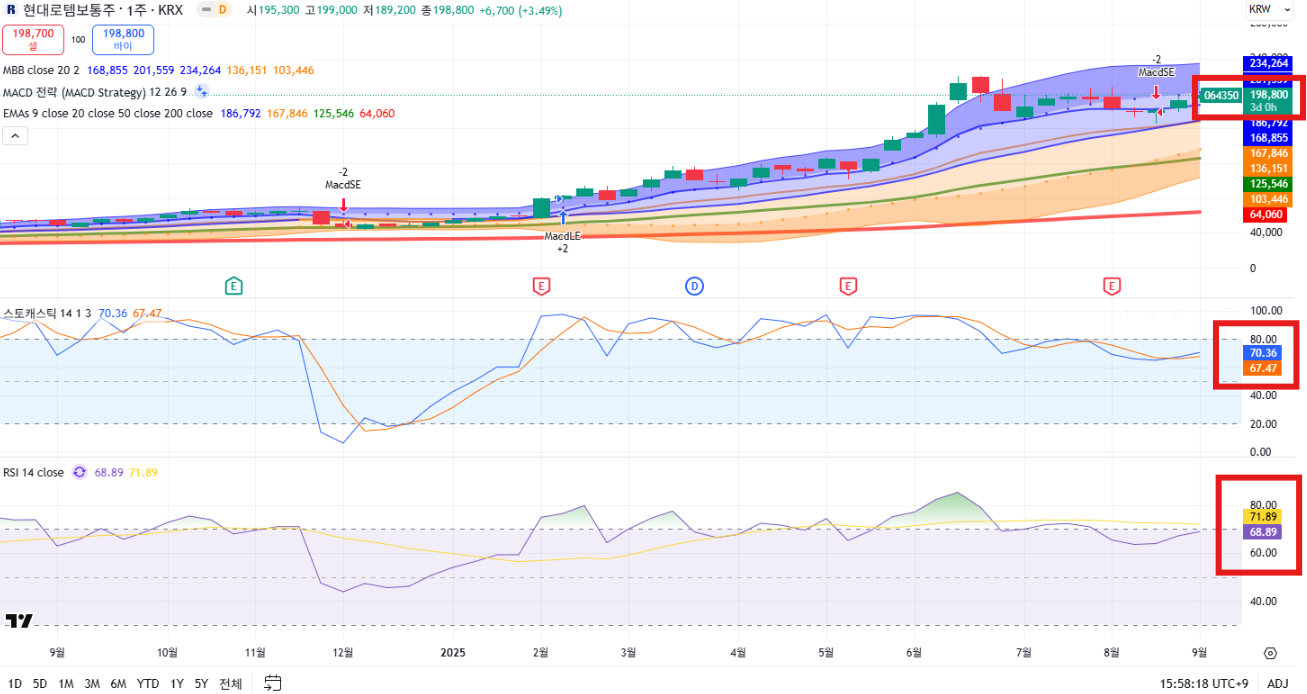Collapse the indicator legend with the chevron
Viewport: 1307px width, 694px height.
pyautogui.click(x=15, y=136)
